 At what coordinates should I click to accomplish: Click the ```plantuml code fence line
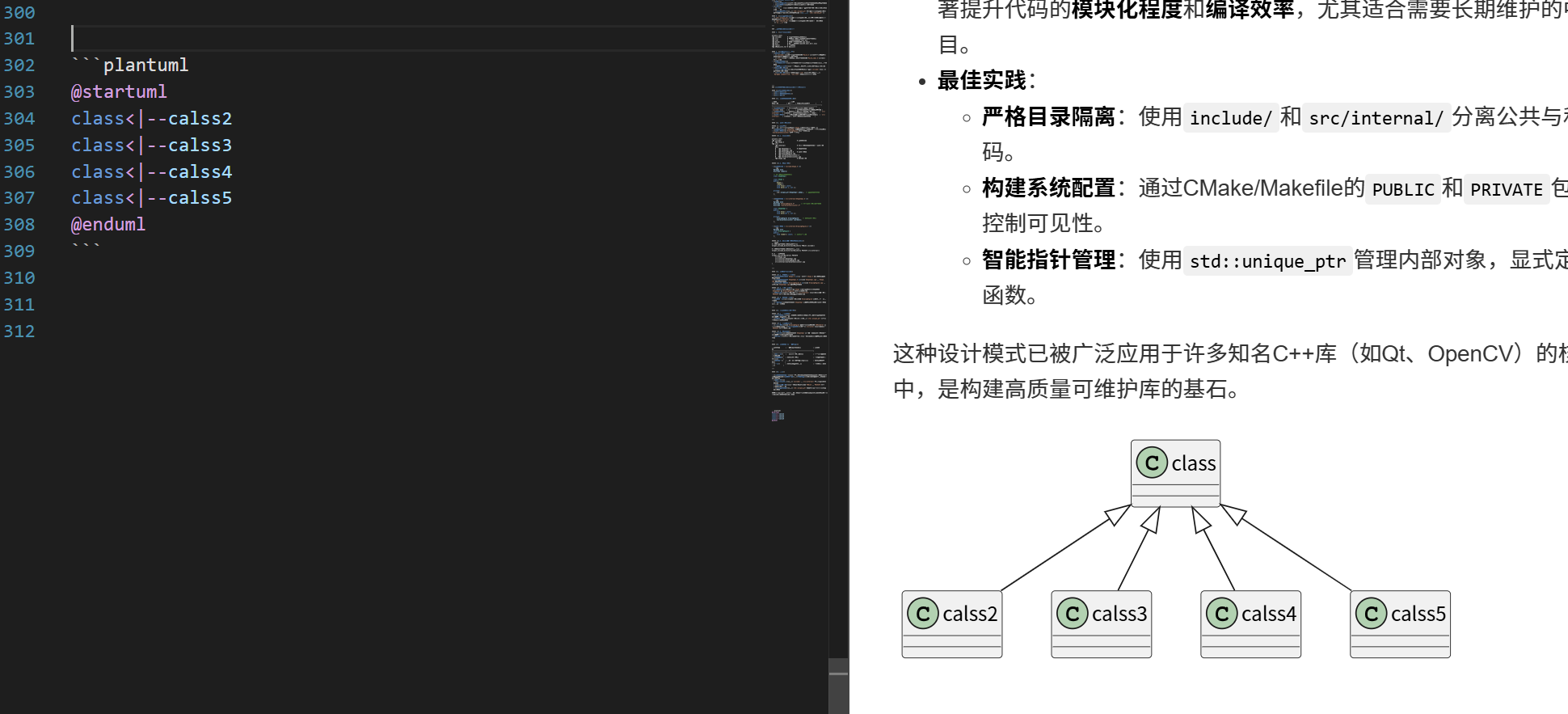click(x=129, y=65)
